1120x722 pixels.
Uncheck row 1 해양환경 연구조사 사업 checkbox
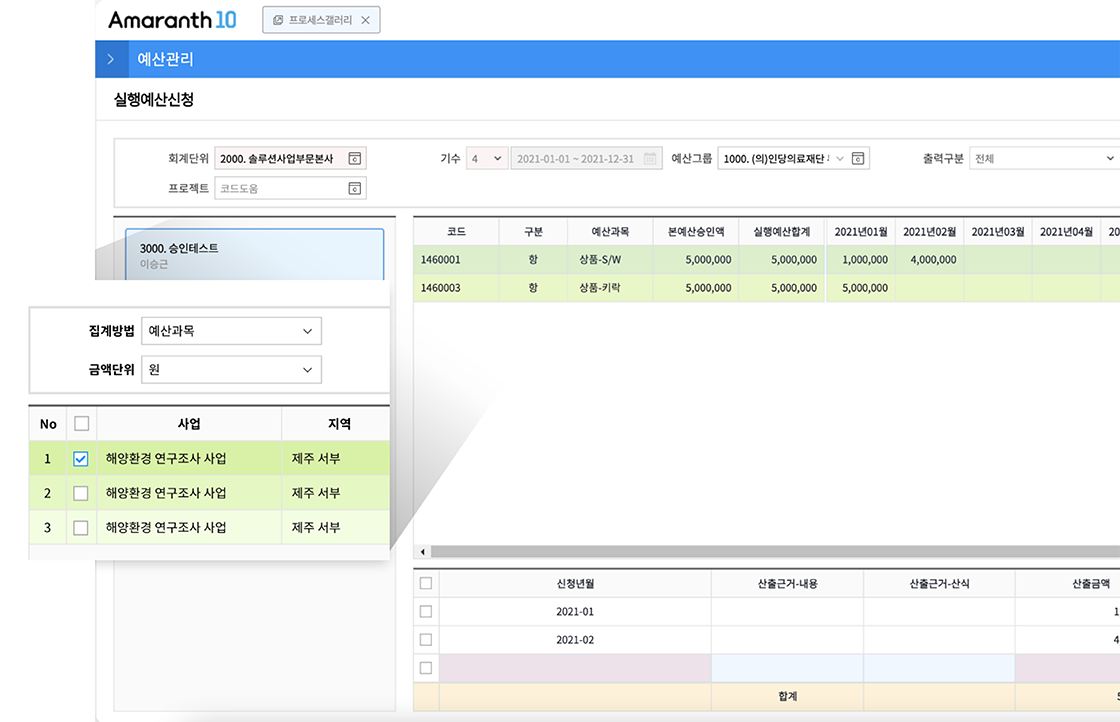pos(81,458)
